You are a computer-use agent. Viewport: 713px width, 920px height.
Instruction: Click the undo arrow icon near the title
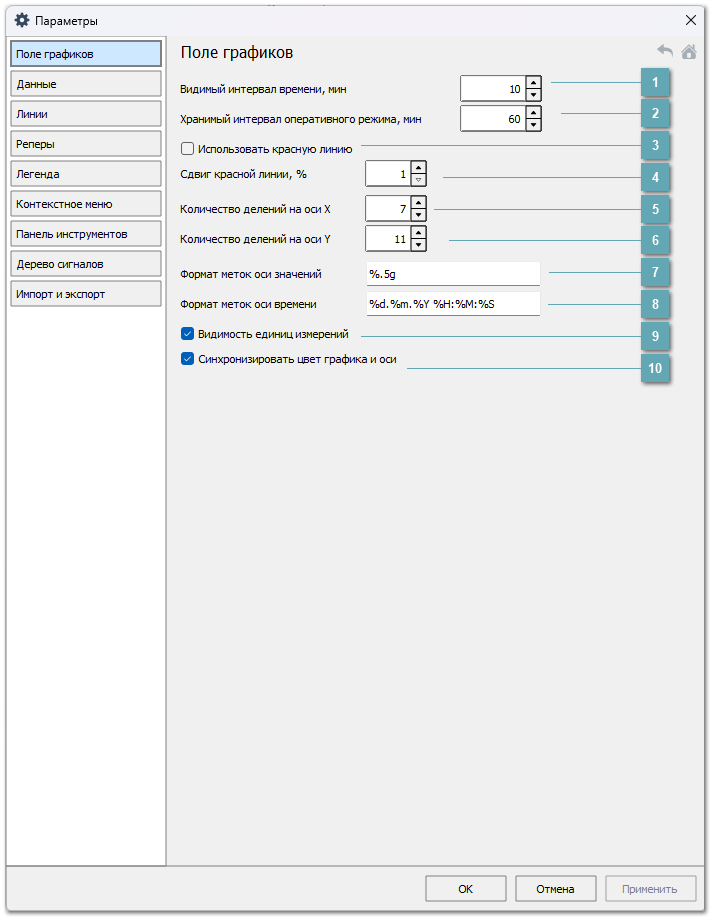(665, 52)
